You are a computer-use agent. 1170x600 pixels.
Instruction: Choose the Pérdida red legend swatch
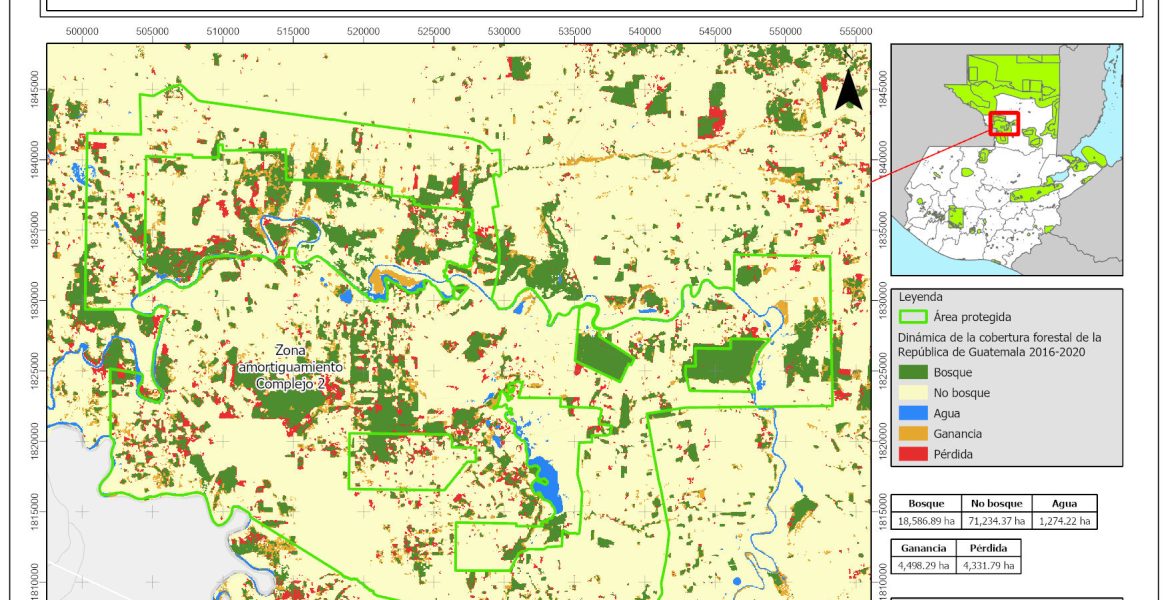[x=915, y=454]
